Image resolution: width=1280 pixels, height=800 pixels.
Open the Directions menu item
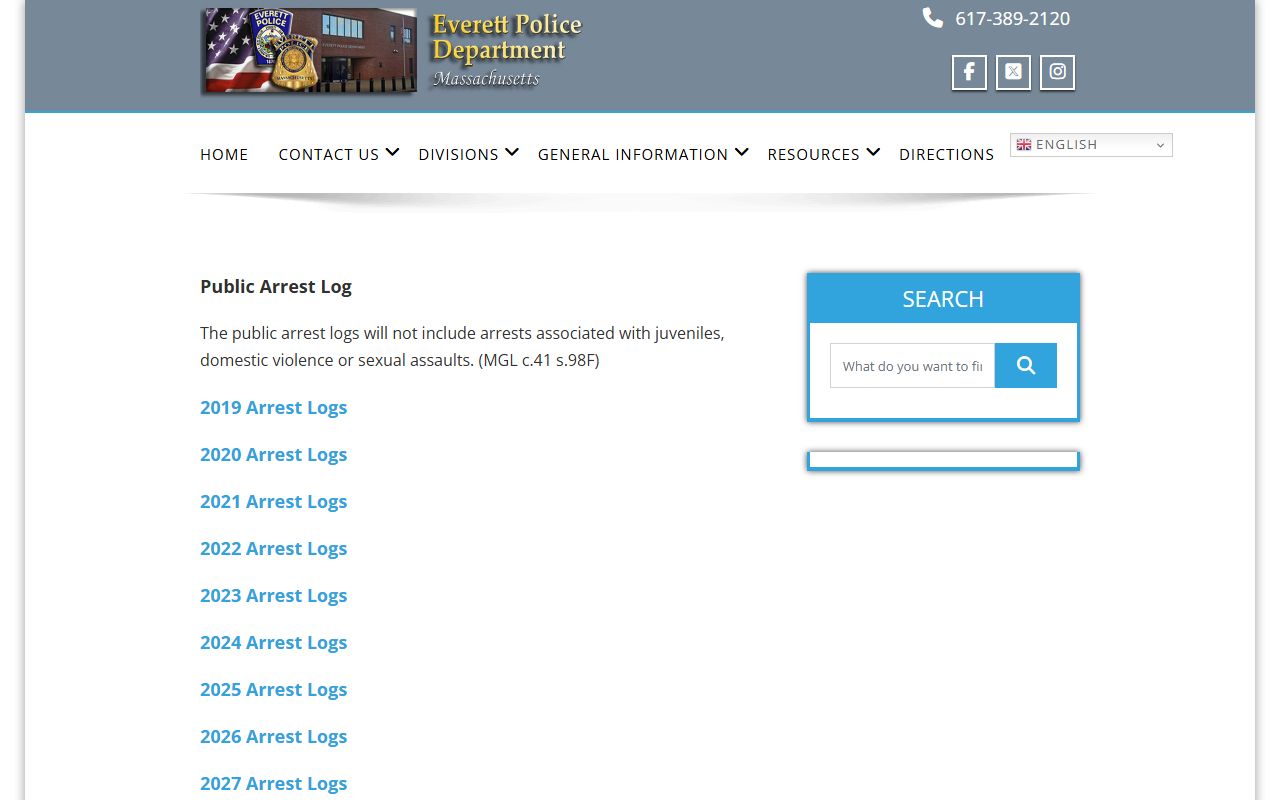[946, 154]
